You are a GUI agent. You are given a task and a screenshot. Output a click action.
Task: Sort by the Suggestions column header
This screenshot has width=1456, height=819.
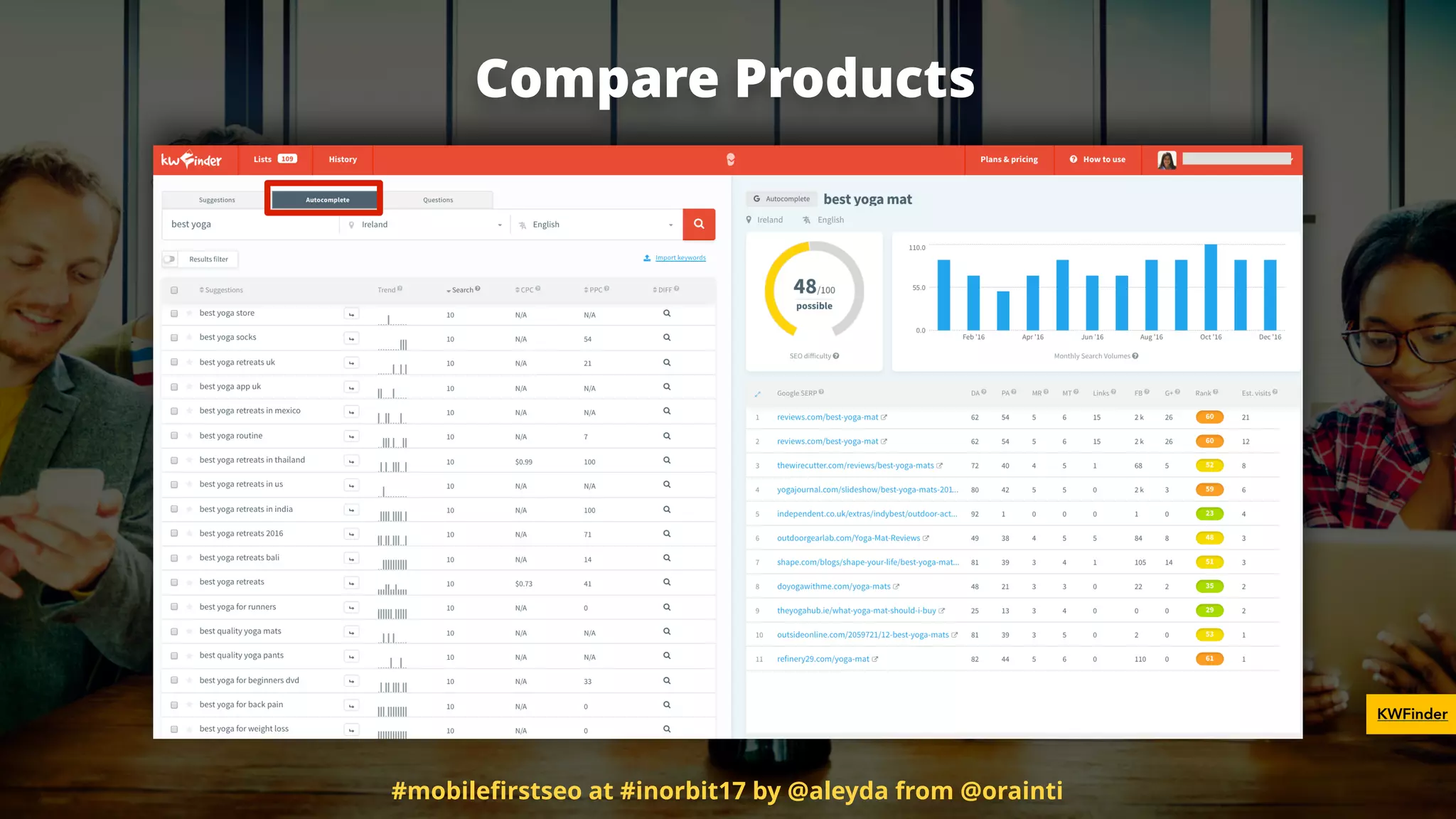221,290
